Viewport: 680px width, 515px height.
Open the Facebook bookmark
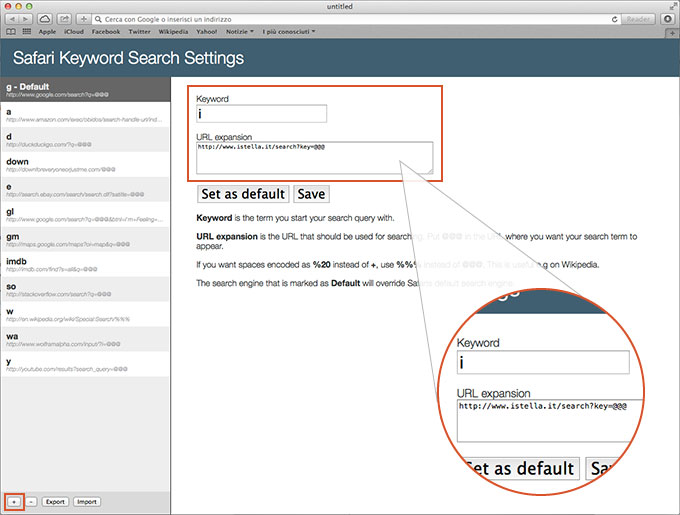click(106, 32)
